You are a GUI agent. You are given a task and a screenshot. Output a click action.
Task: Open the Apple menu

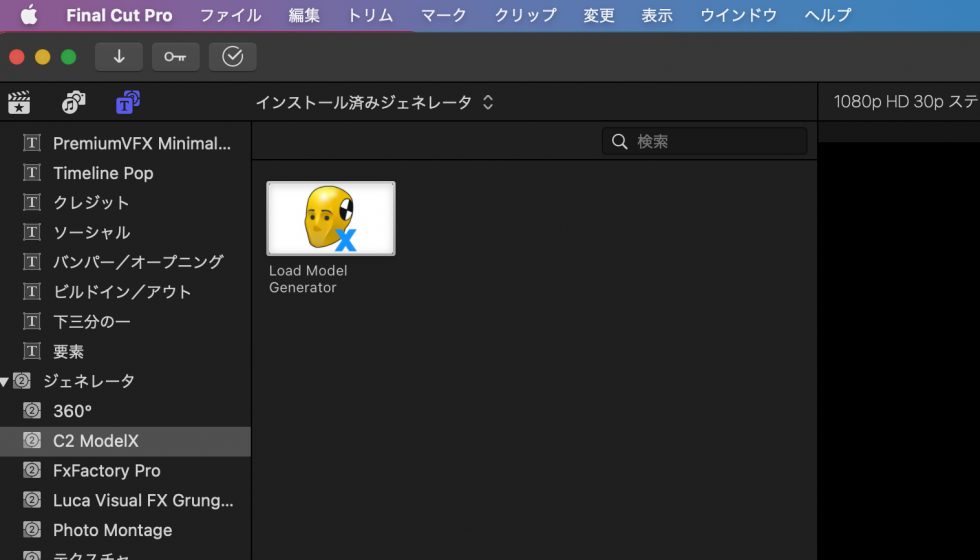click(x=29, y=15)
